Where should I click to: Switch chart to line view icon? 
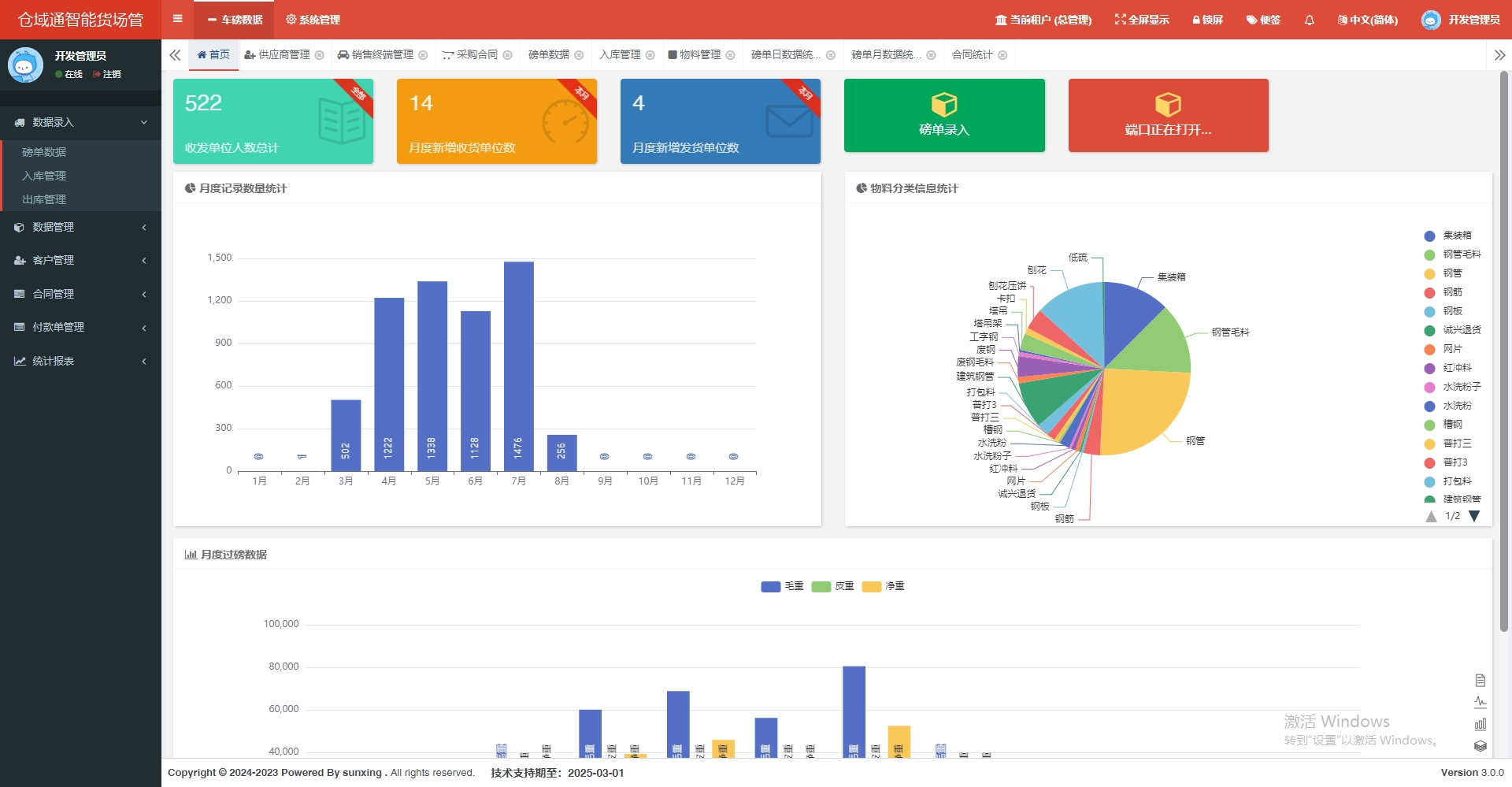point(1480,702)
